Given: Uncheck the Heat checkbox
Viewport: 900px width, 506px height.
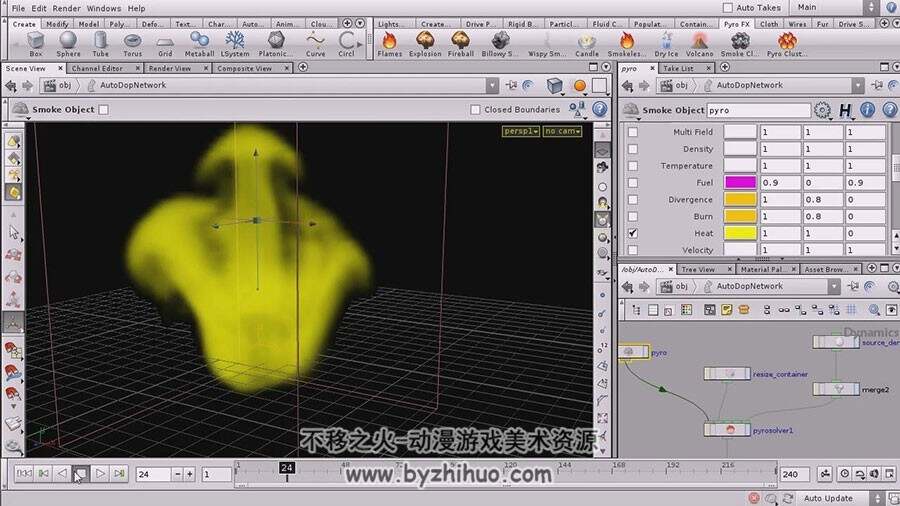Looking at the screenshot, I should (633, 233).
